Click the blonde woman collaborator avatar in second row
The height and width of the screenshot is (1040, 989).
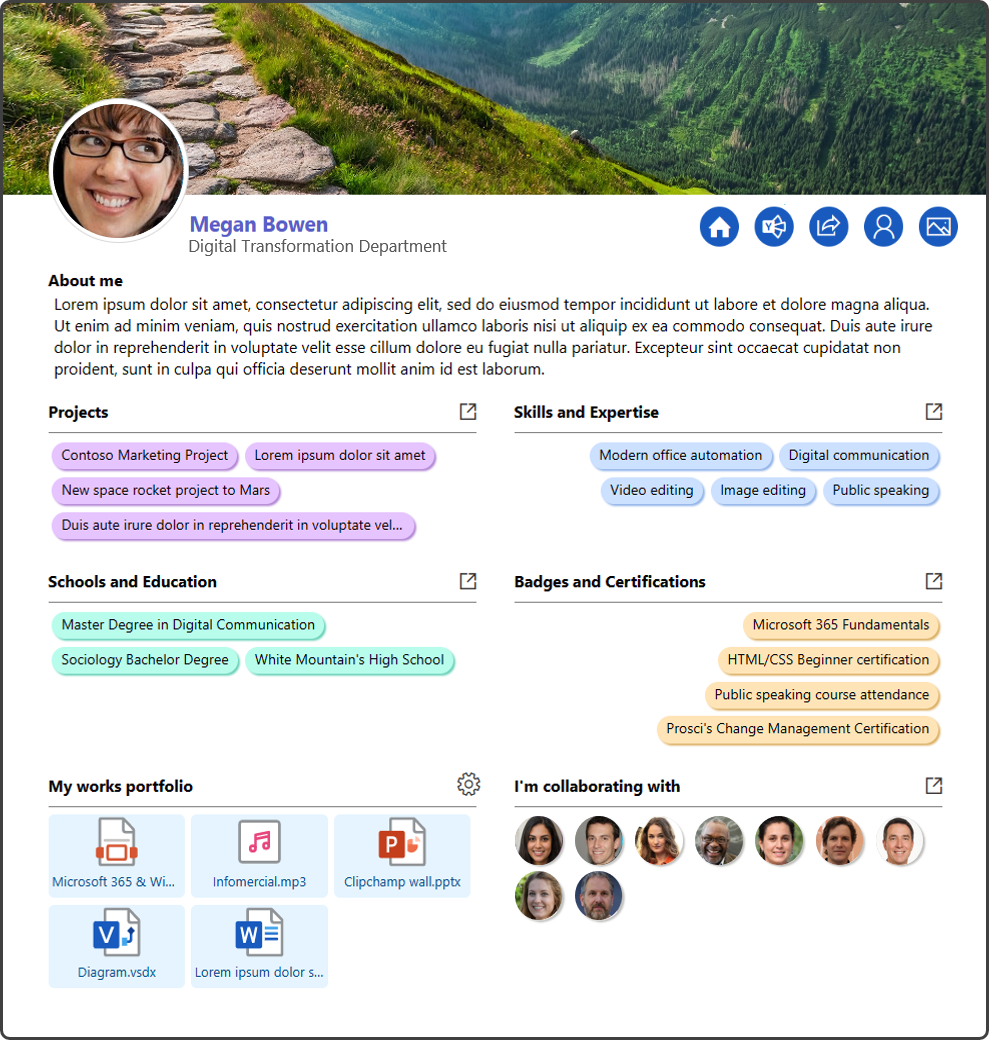[x=539, y=896]
